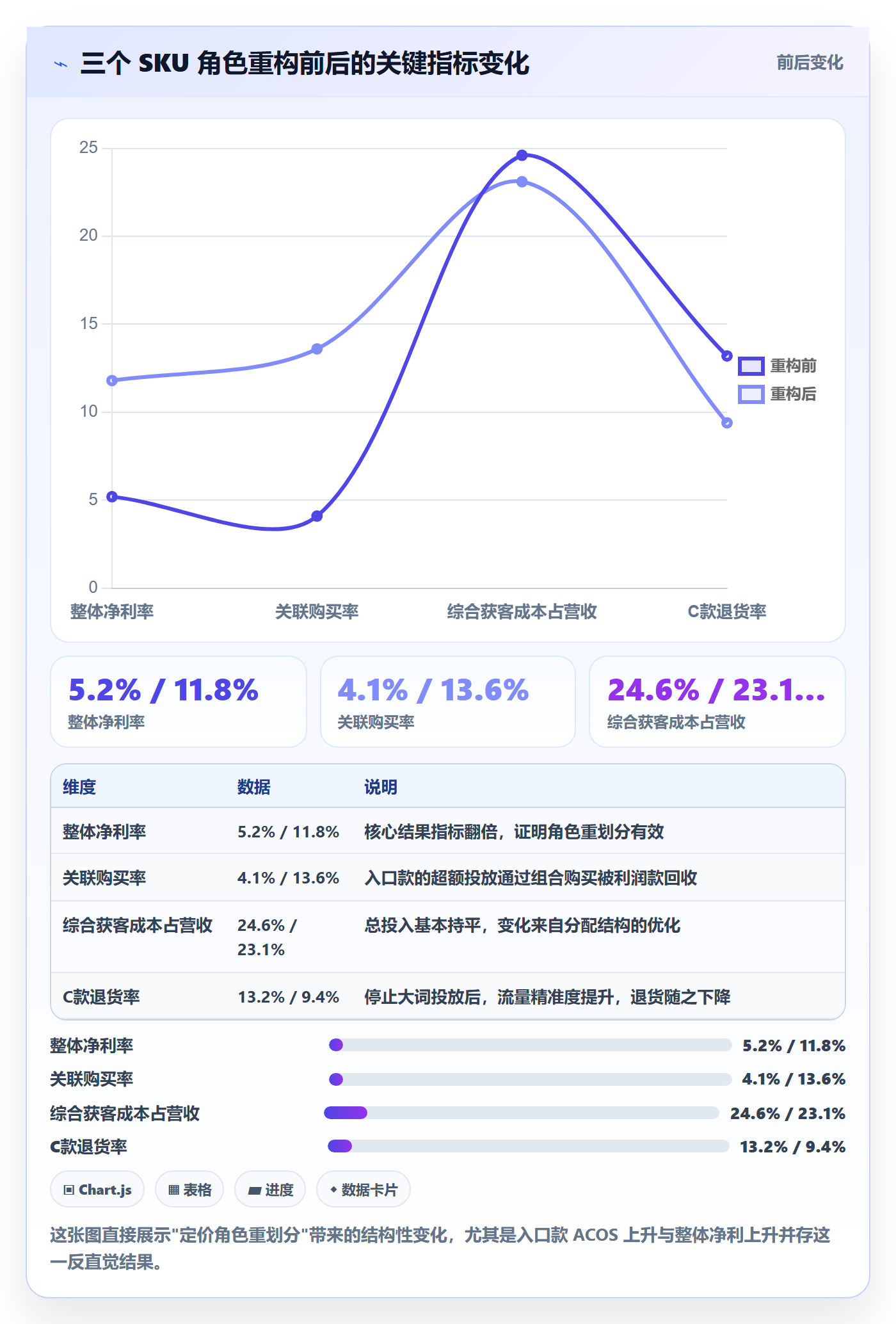The image size is (896, 1324).
Task: Click the 重构前 point at 整体净利率
Action: pyautogui.click(x=112, y=497)
